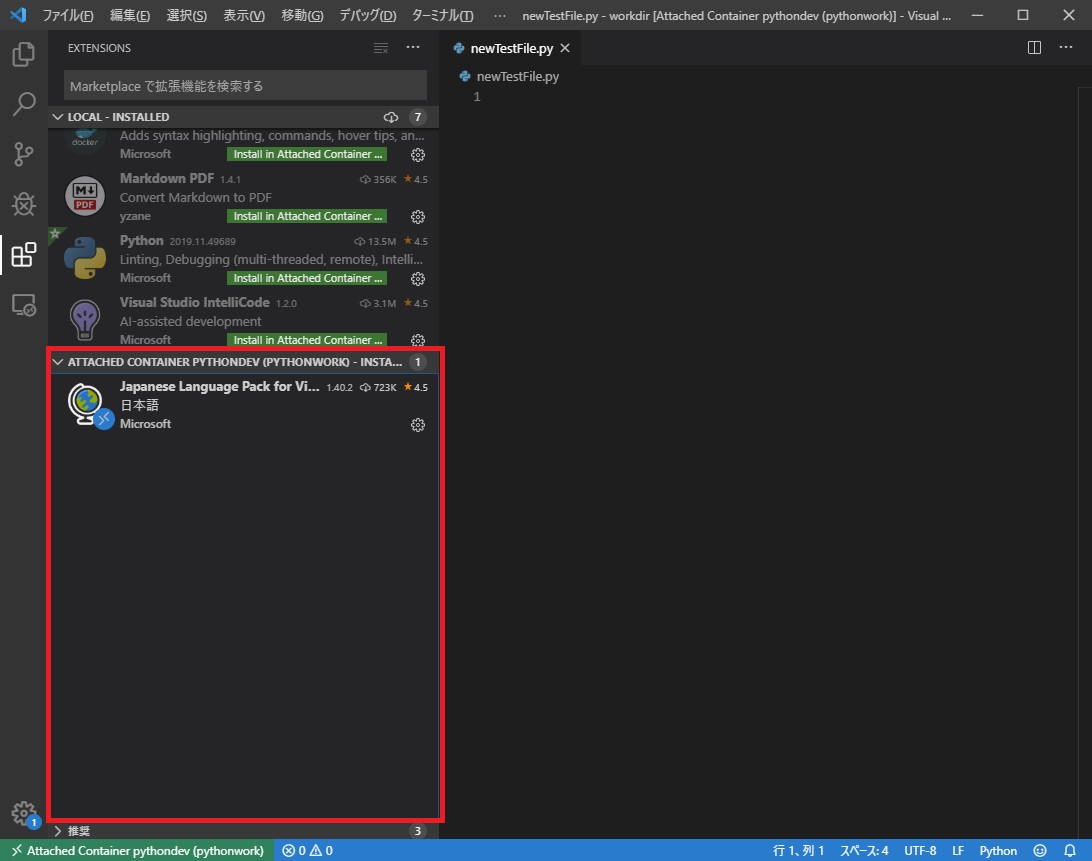Install IntelliCode in Attached Container
This screenshot has height=861, width=1092.
pyautogui.click(x=307, y=340)
